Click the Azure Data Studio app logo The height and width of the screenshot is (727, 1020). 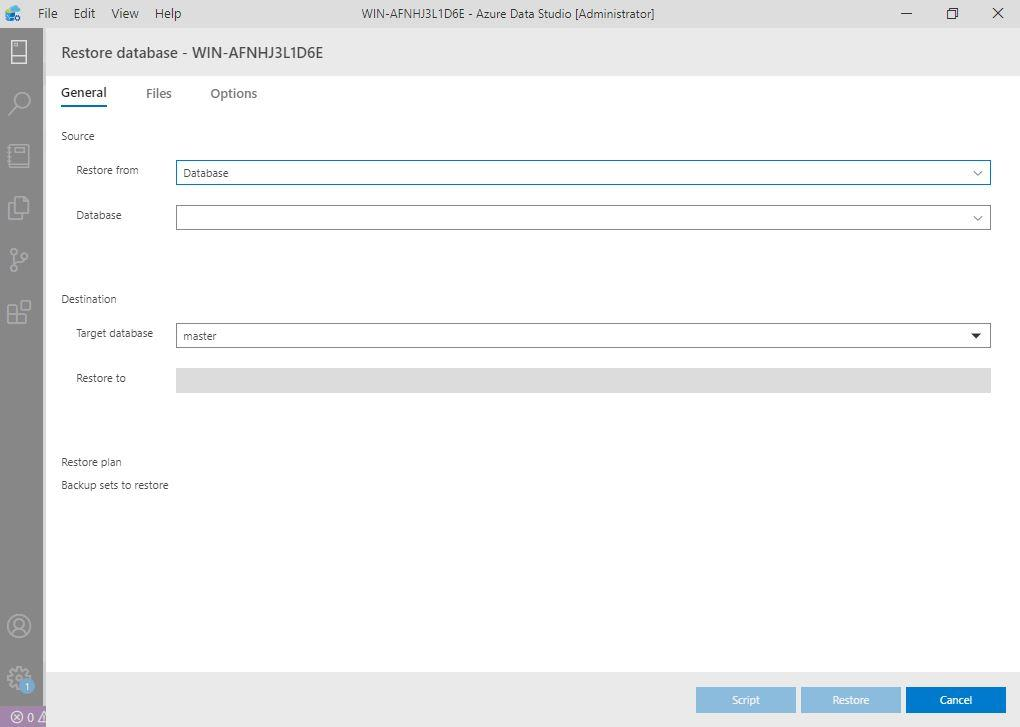coord(13,13)
